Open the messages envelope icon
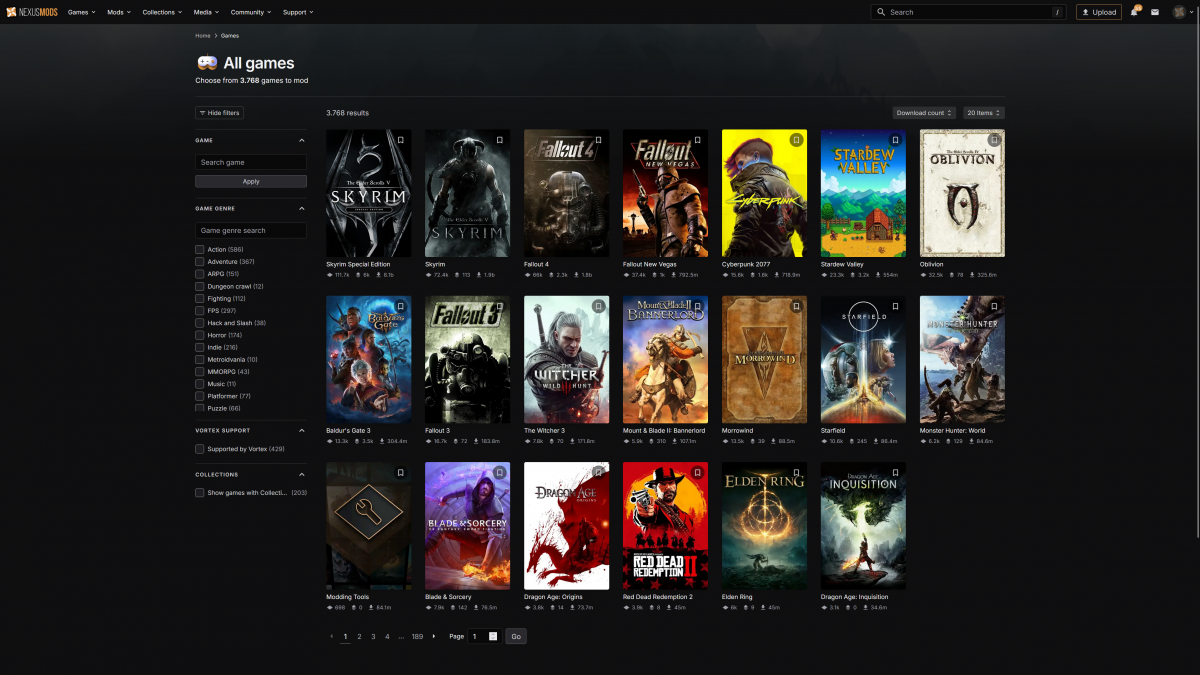The width and height of the screenshot is (1200, 675). pos(1154,12)
